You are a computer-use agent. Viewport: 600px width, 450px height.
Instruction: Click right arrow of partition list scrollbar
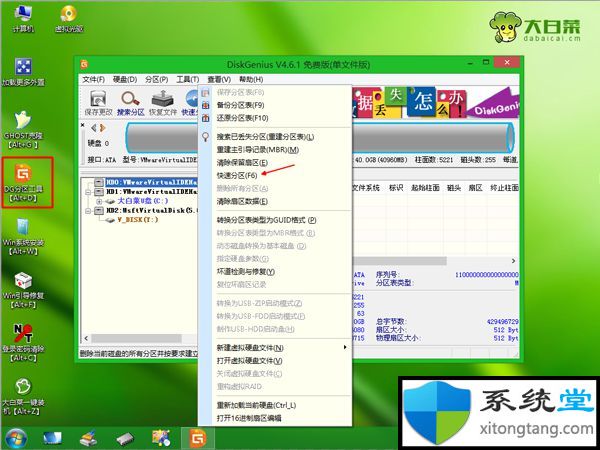(514, 261)
